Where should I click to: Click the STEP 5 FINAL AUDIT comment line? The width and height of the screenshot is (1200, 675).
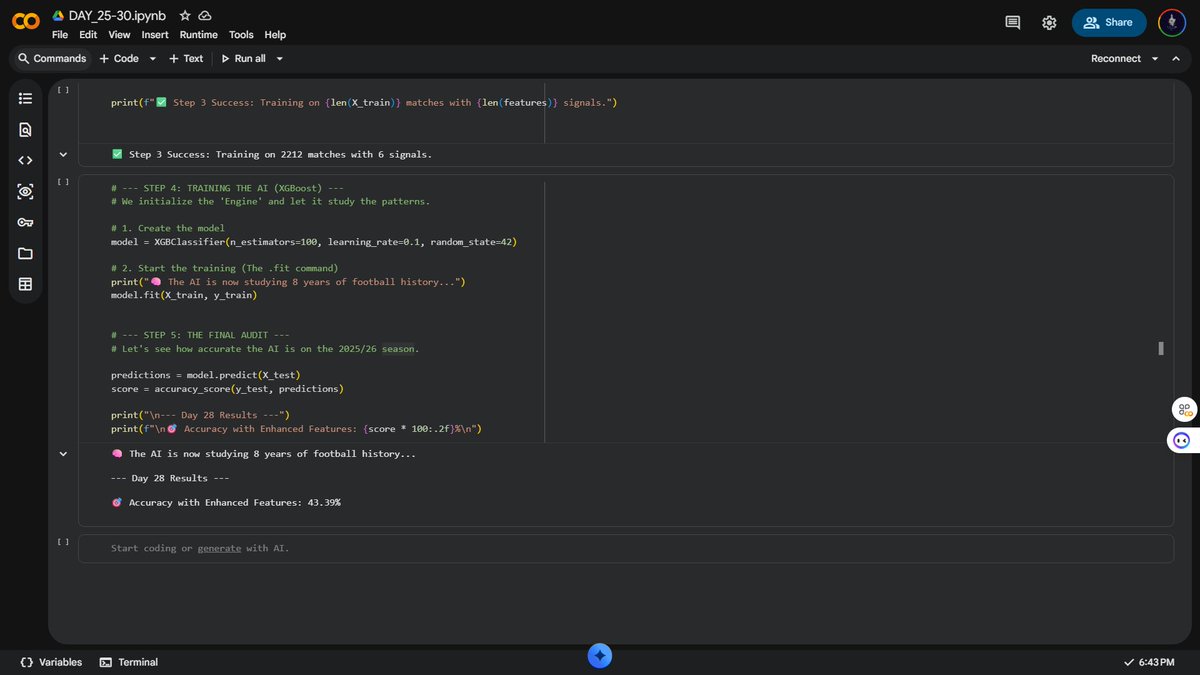200,335
